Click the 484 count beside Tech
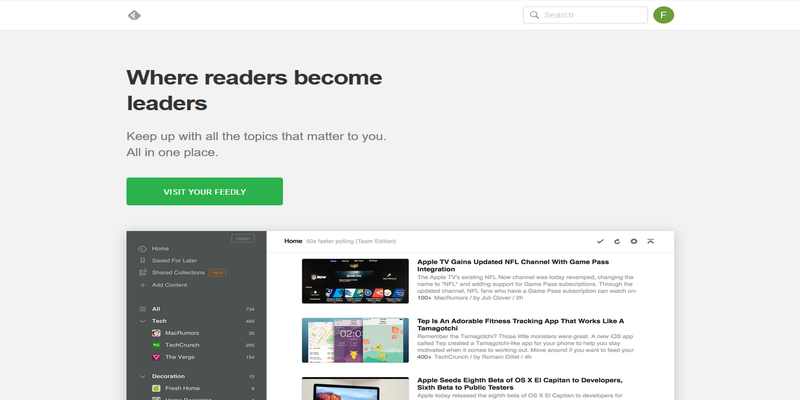The height and width of the screenshot is (400, 800). click(x=250, y=321)
